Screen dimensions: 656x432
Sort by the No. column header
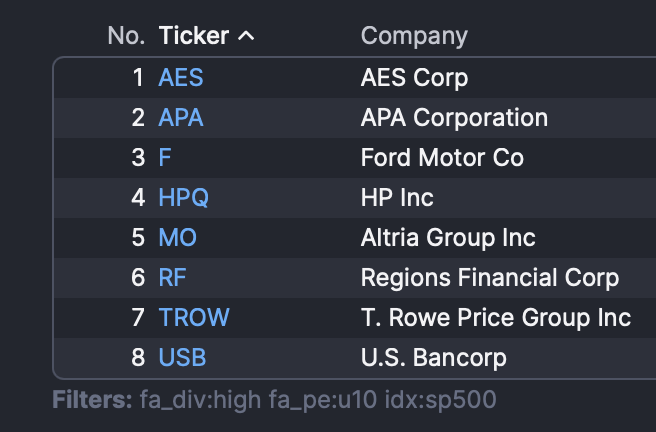point(126,36)
